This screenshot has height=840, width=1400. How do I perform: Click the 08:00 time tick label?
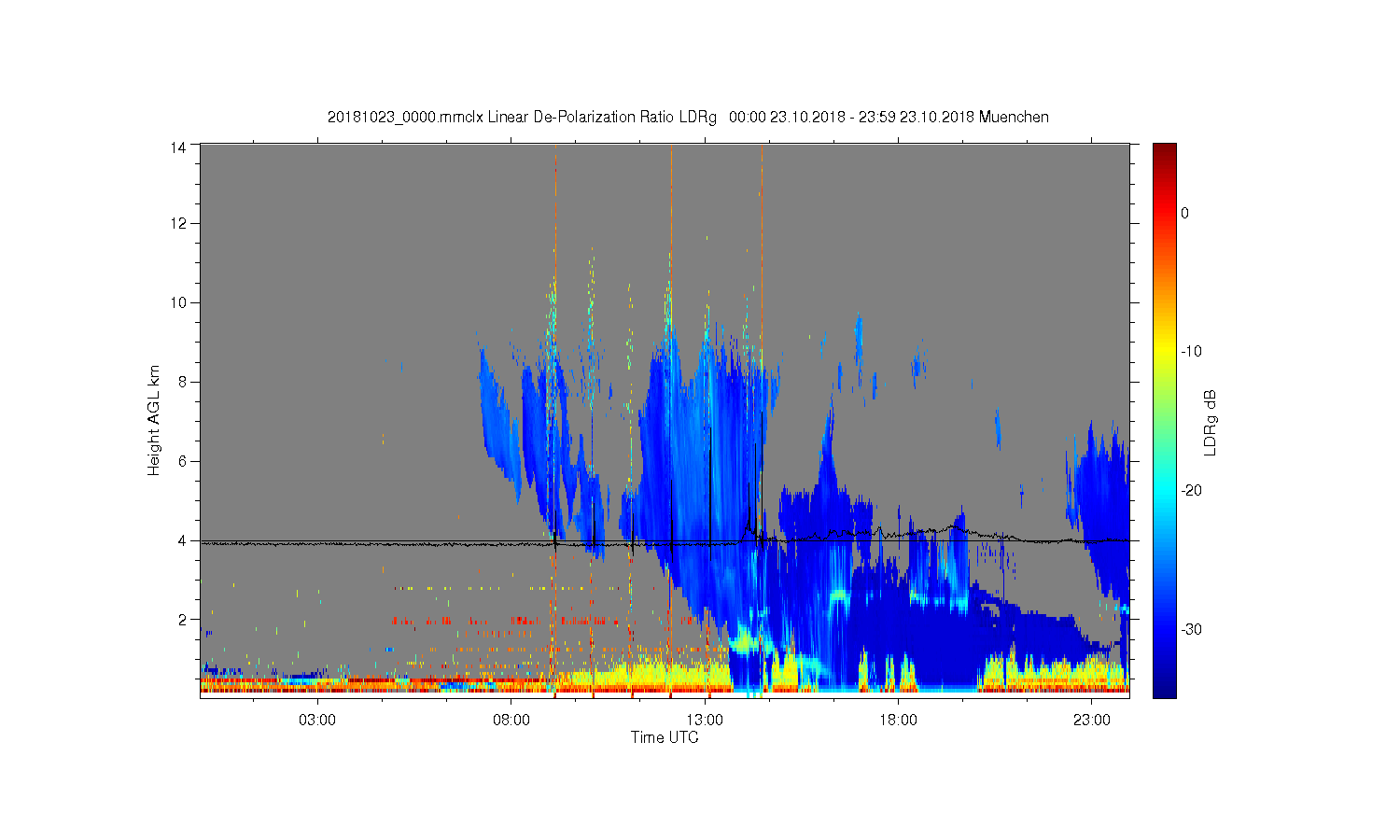(511, 721)
